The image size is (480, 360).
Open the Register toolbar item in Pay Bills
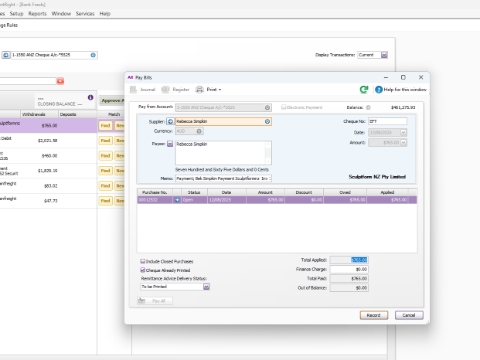point(175,89)
